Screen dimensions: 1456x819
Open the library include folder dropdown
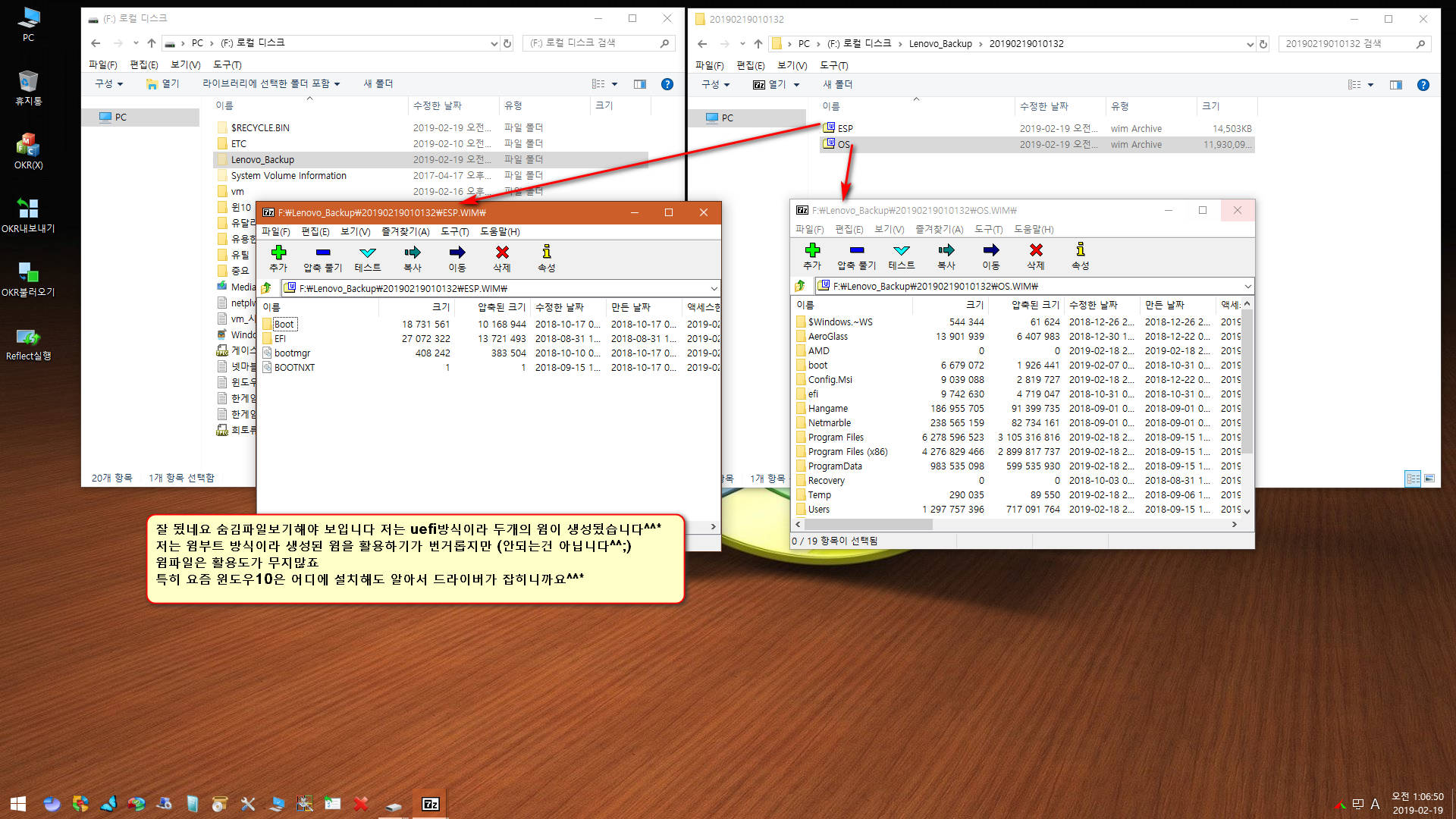pyautogui.click(x=271, y=83)
